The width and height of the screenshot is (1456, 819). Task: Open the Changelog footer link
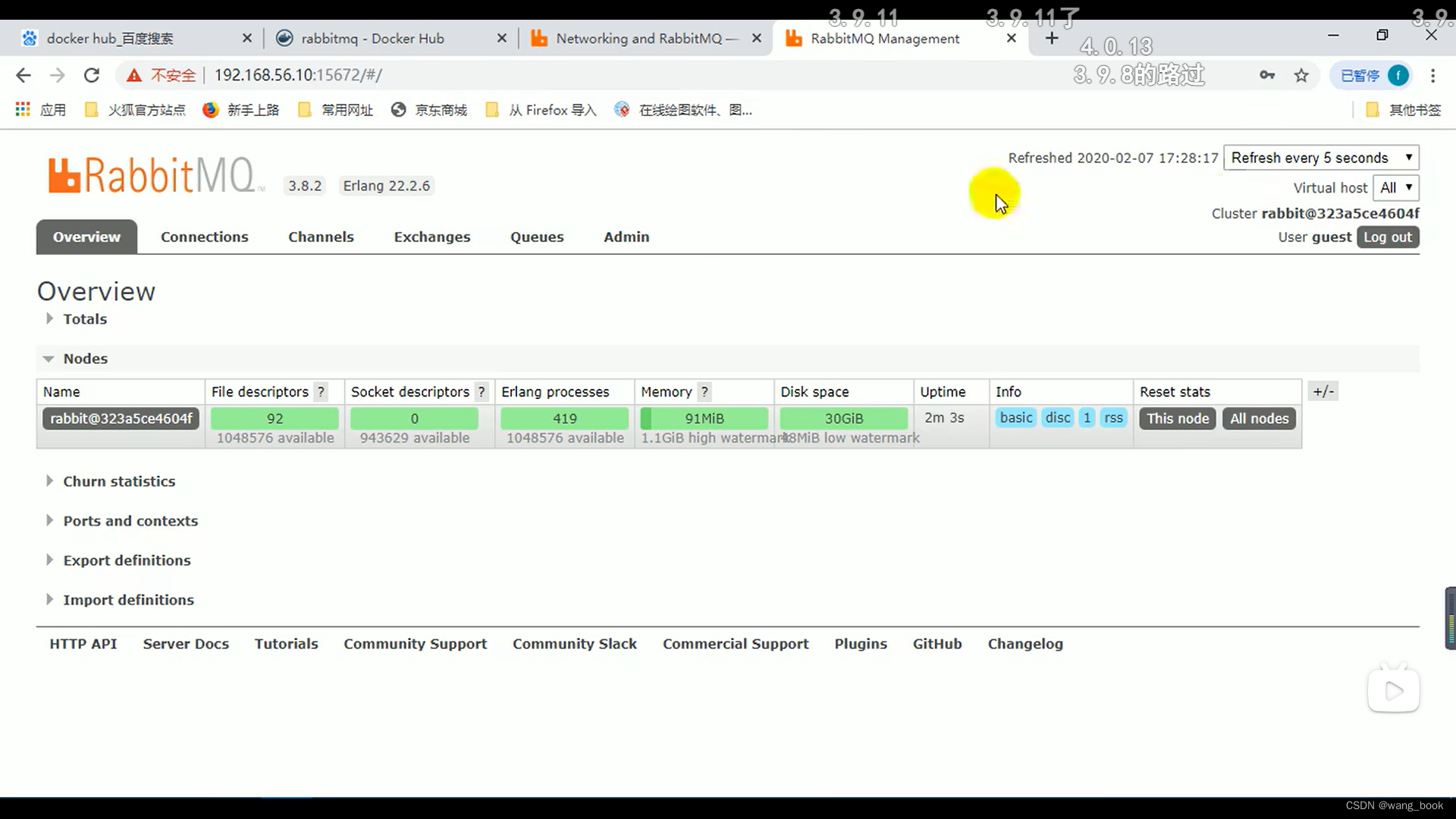pyautogui.click(x=1025, y=644)
